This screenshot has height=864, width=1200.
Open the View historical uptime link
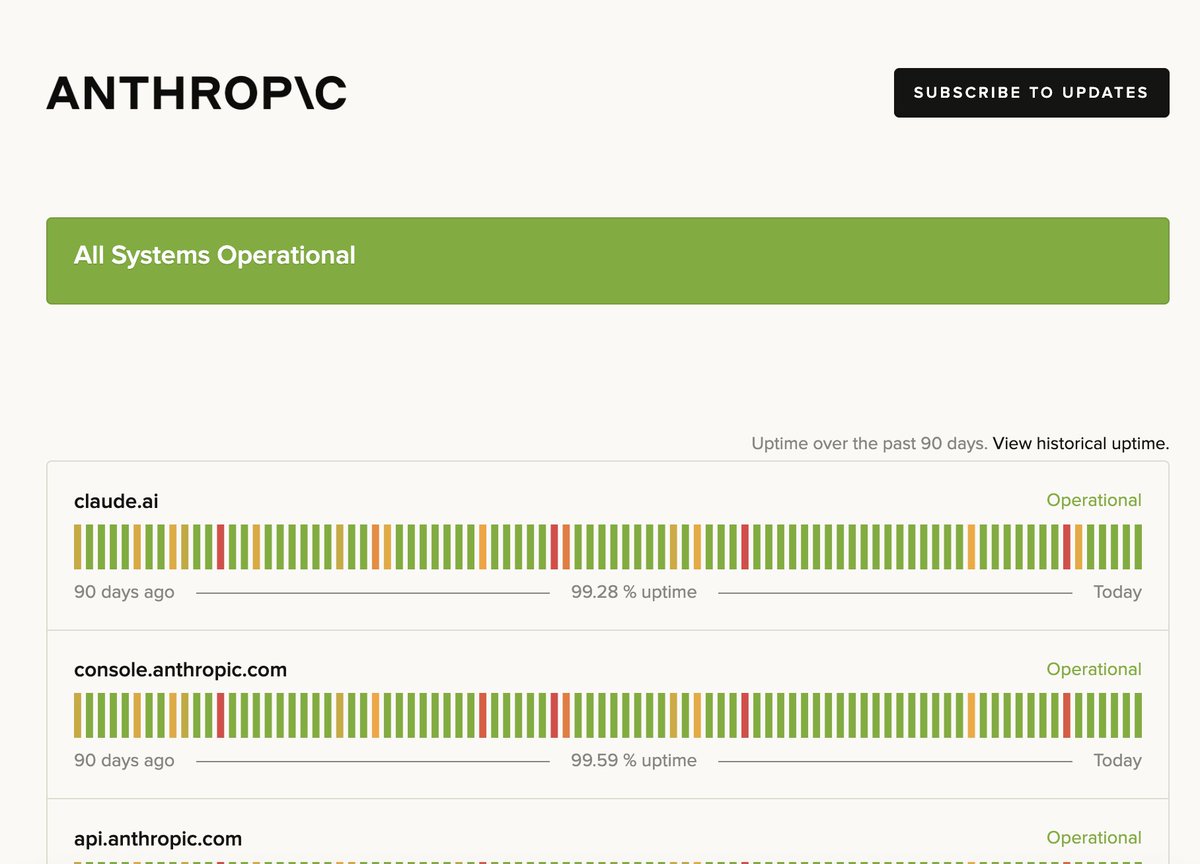1081,443
